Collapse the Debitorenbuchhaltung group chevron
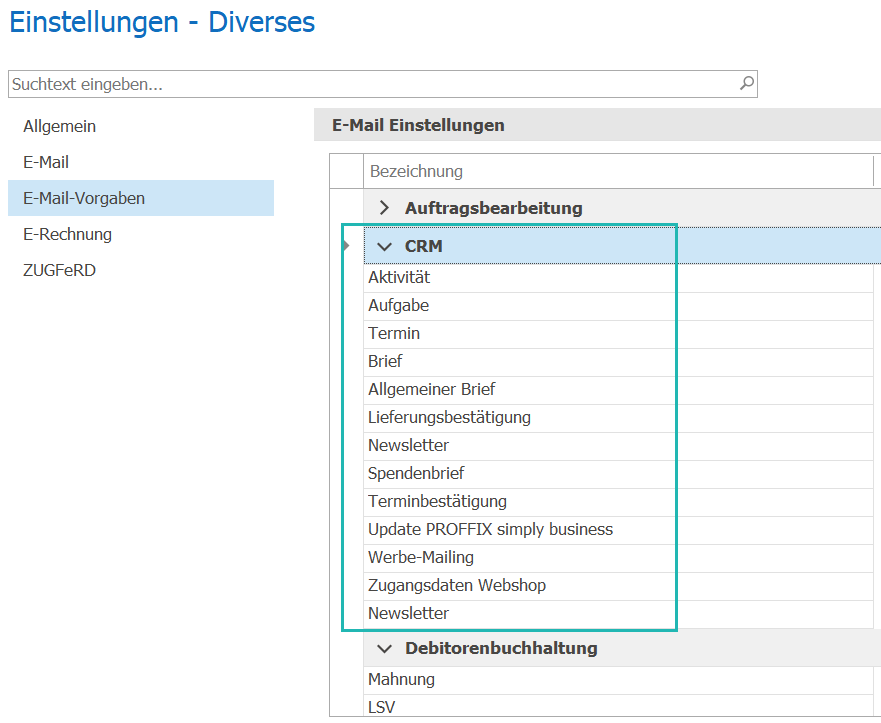This screenshot has height=723, width=881. (384, 648)
